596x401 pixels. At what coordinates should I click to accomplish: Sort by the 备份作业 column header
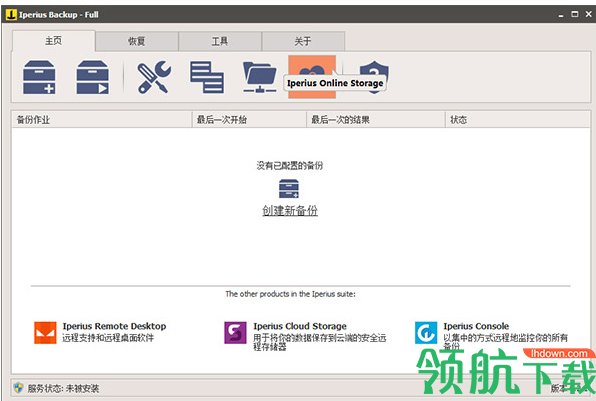pyautogui.click(x=102, y=120)
